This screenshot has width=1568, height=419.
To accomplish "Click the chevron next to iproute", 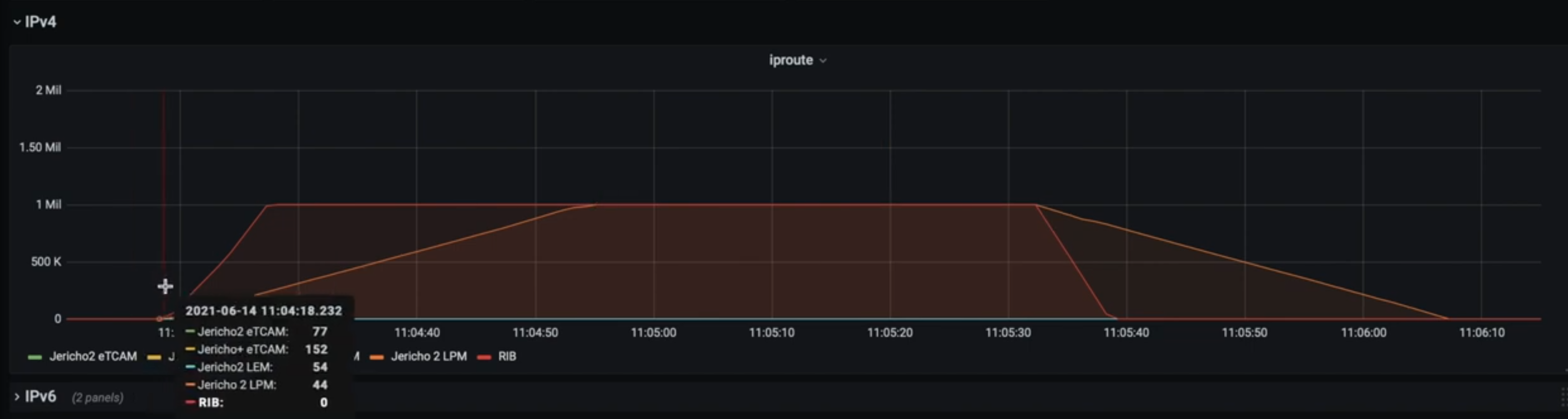I will pos(823,60).
